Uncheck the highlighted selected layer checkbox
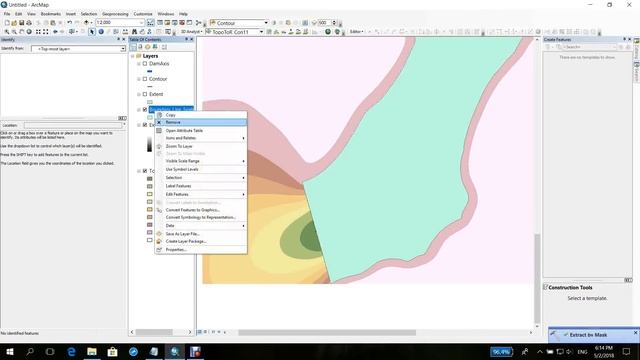The height and width of the screenshot is (360, 640). (x=145, y=109)
